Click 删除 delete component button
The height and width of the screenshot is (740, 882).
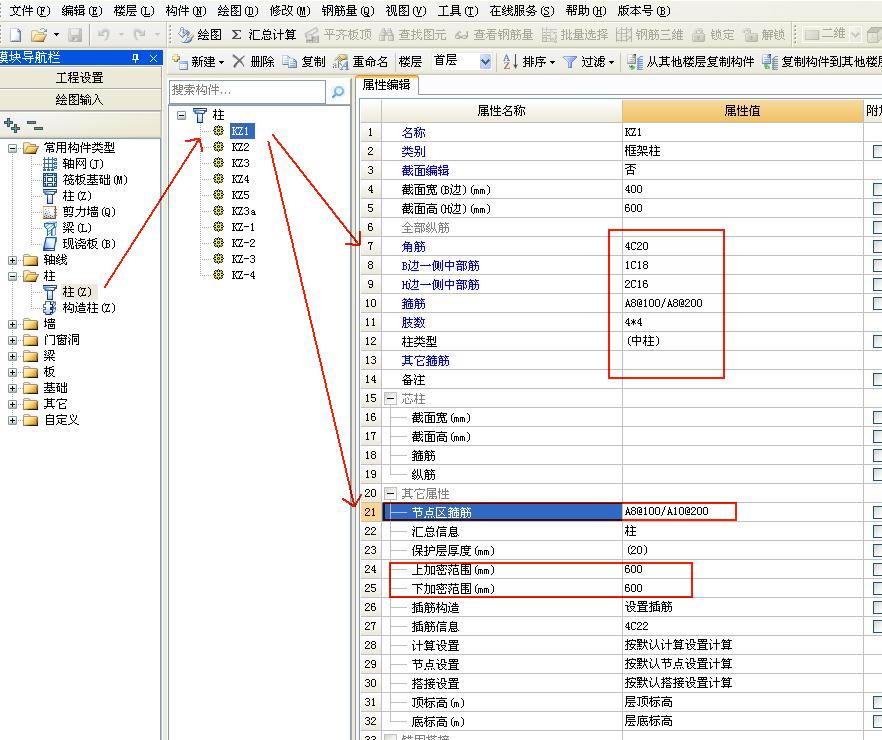[x=254, y=61]
